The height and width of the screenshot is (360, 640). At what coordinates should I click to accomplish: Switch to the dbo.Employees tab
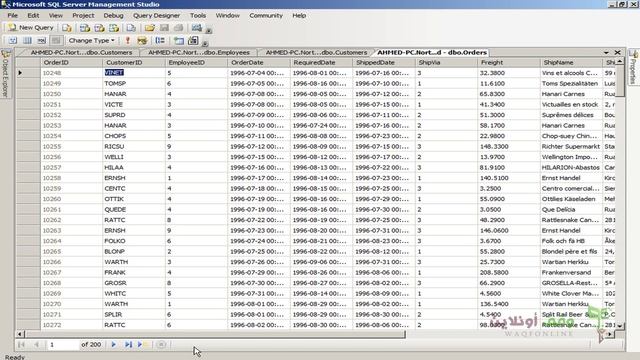198,53
